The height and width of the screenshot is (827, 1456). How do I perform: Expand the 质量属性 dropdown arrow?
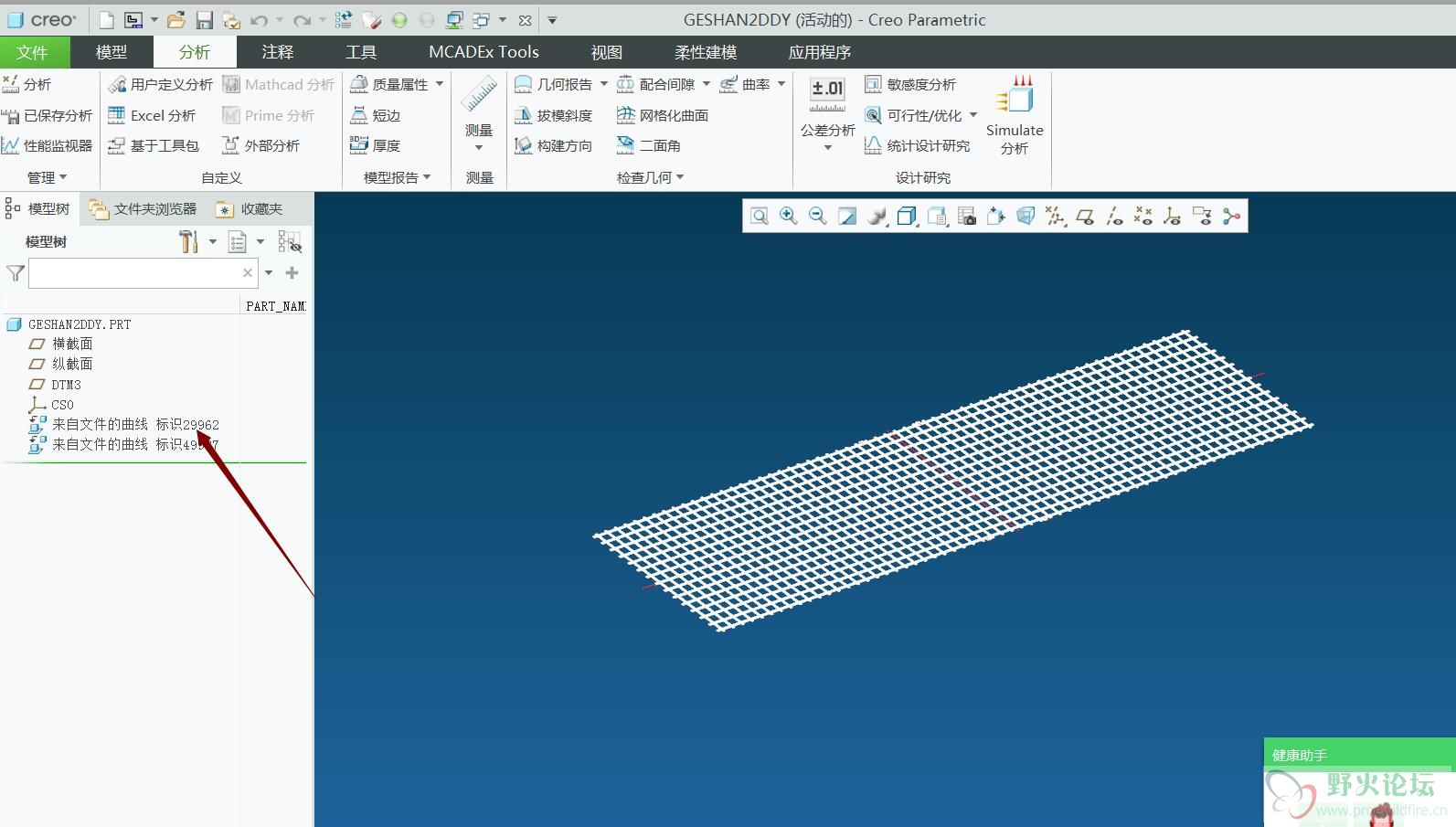(440, 84)
